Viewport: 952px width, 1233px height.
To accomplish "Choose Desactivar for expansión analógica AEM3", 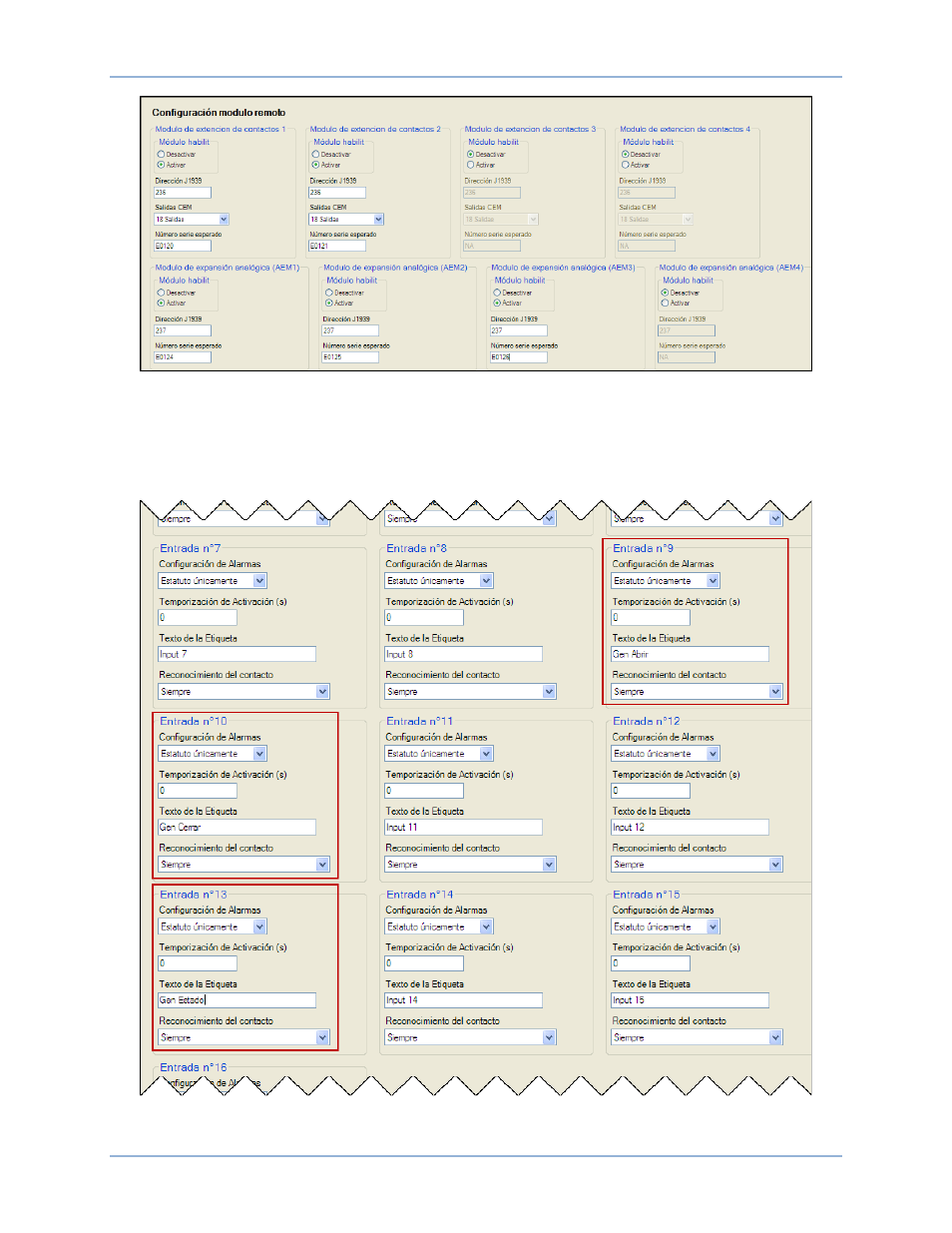I will pos(497,293).
